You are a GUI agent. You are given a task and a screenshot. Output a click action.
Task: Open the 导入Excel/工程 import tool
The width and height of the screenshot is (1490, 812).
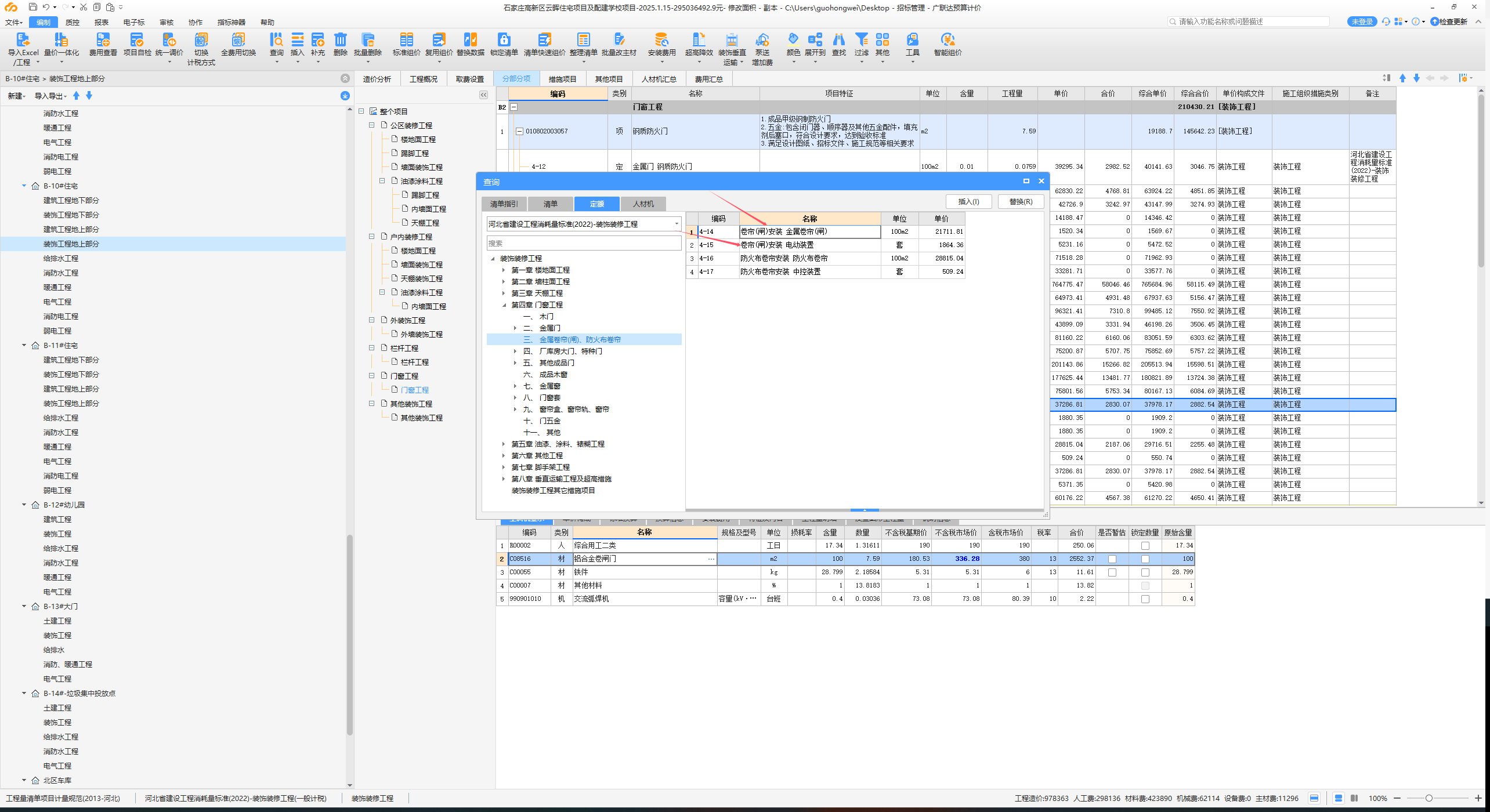click(x=23, y=48)
